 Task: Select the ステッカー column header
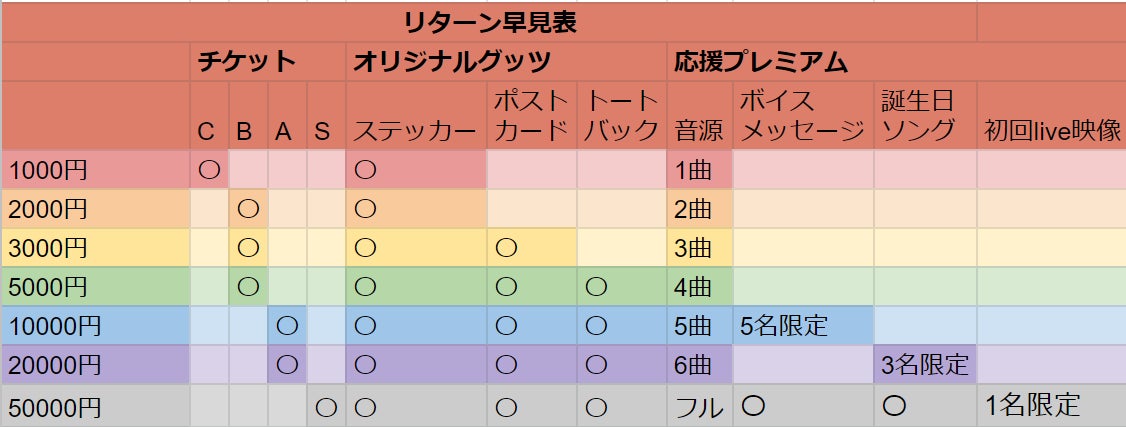click(x=415, y=130)
